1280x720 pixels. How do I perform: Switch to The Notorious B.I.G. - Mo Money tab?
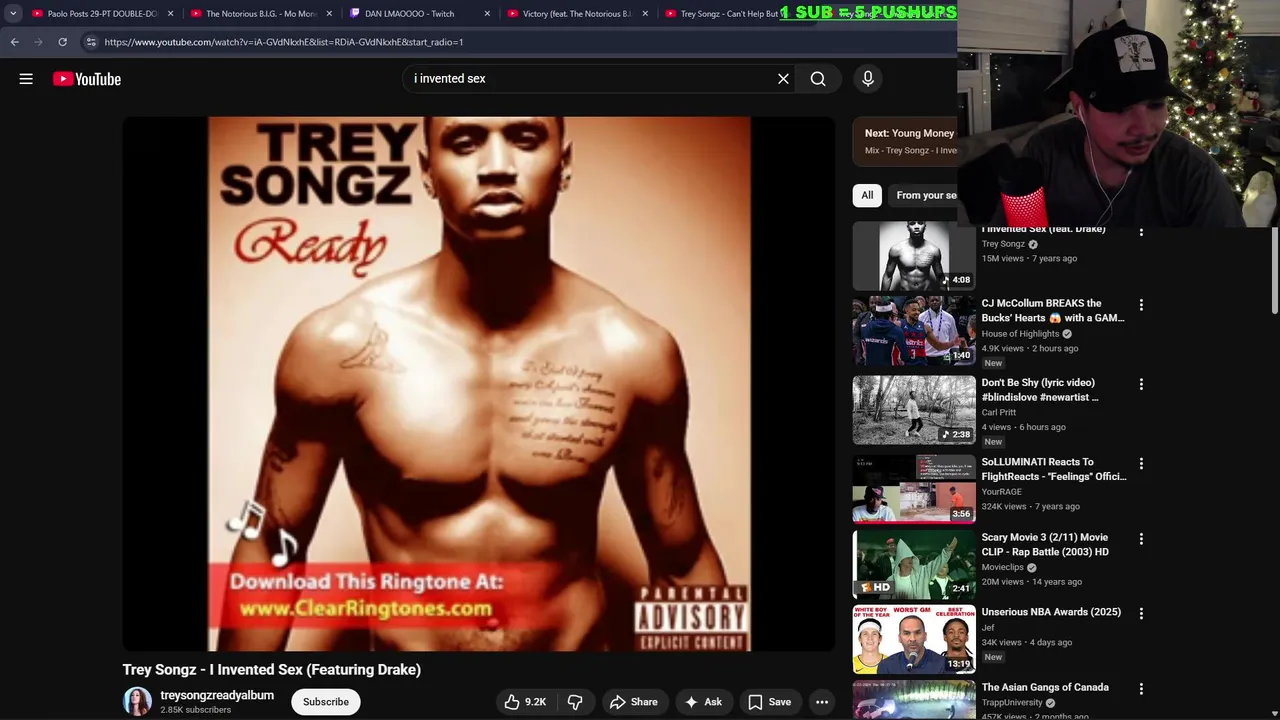point(261,14)
